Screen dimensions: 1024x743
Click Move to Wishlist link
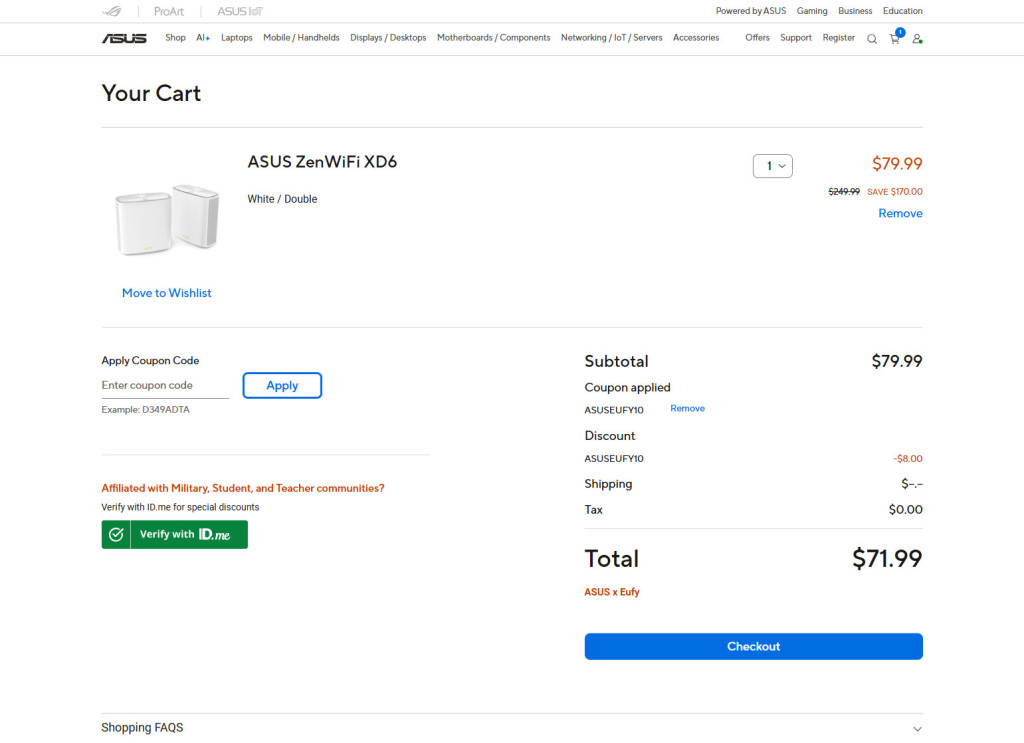point(167,293)
